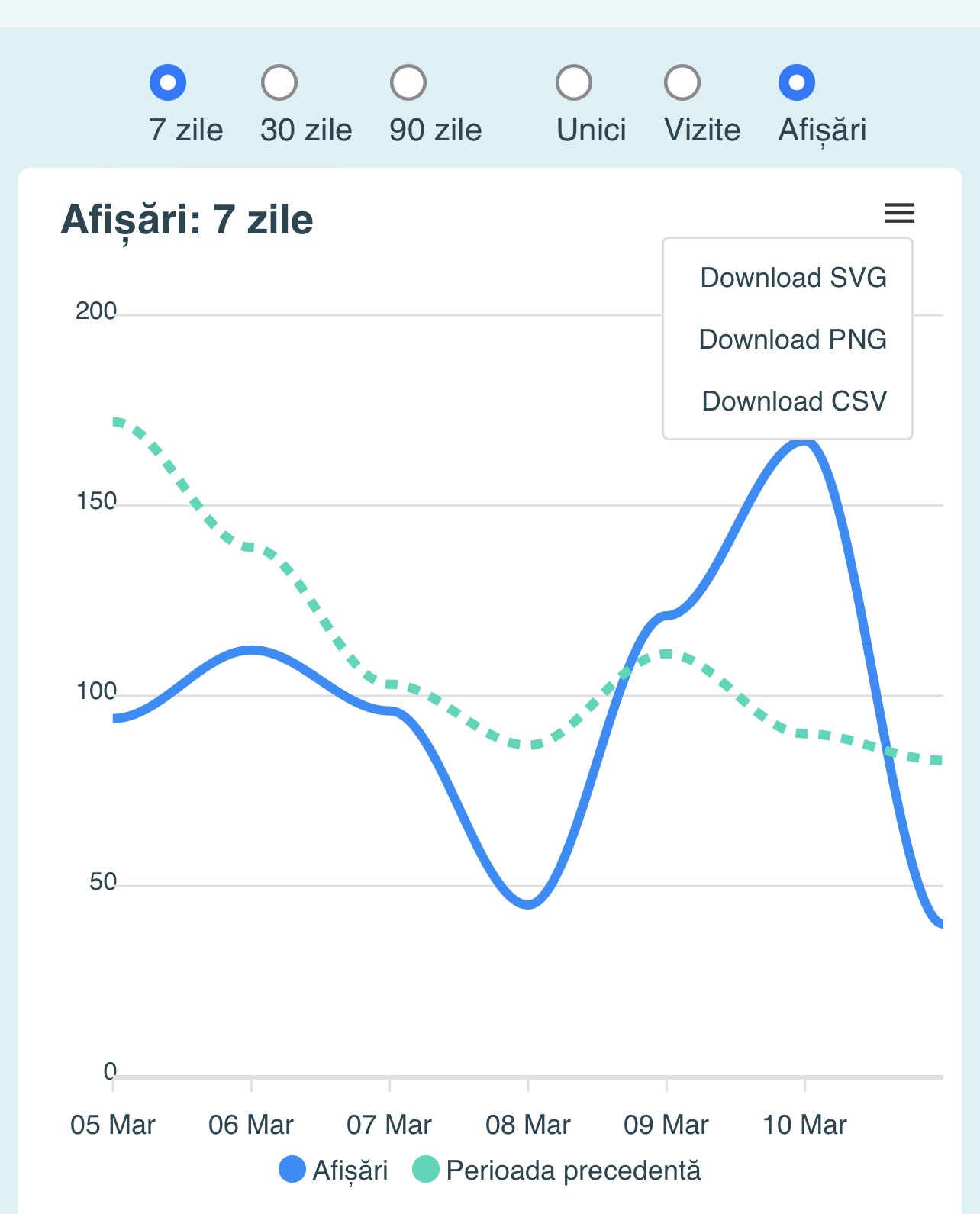
Task: Toggle the Perioada precedentă legend label
Action: 573,1171
